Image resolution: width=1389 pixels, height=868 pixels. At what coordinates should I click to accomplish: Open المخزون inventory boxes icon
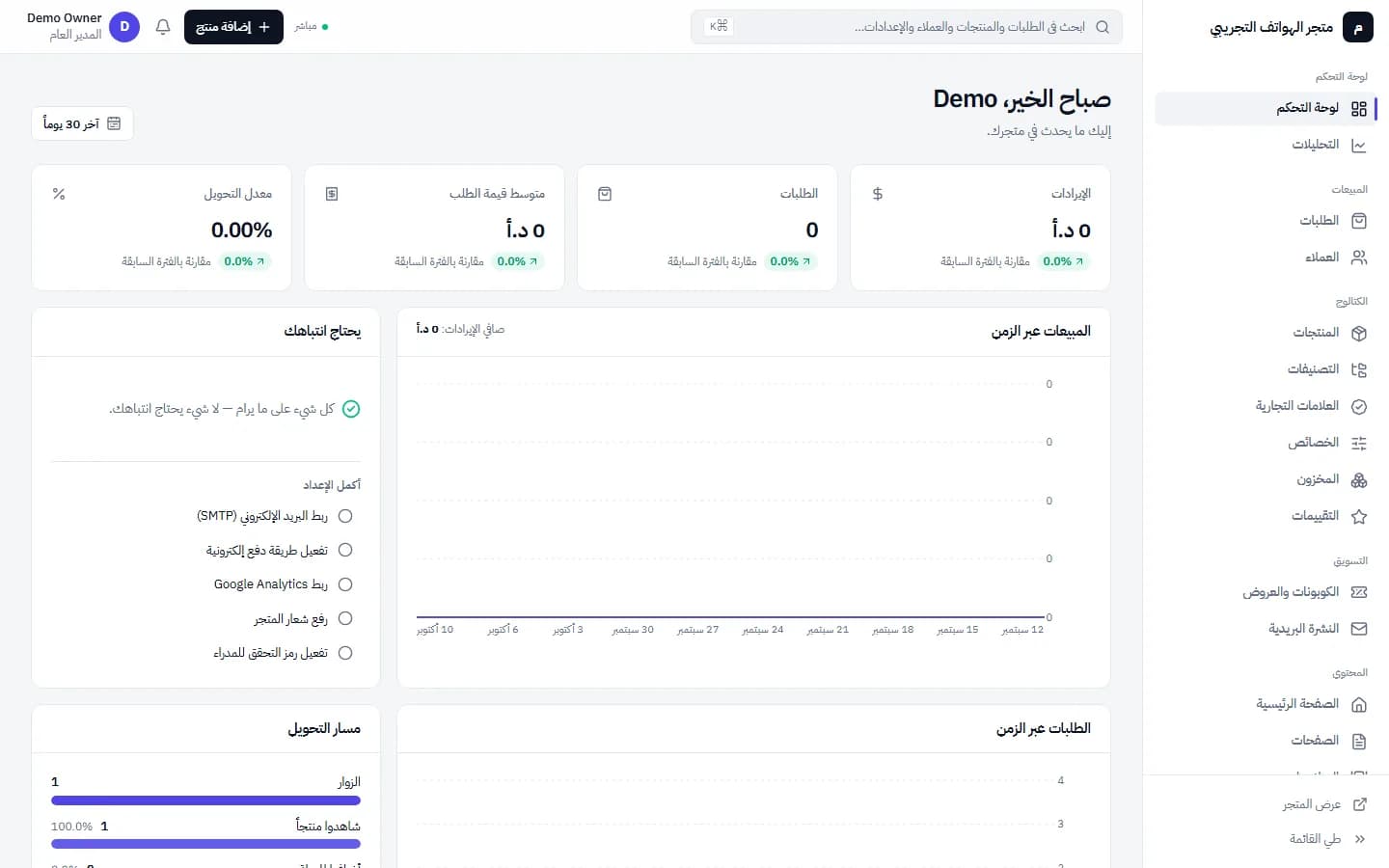(x=1359, y=479)
